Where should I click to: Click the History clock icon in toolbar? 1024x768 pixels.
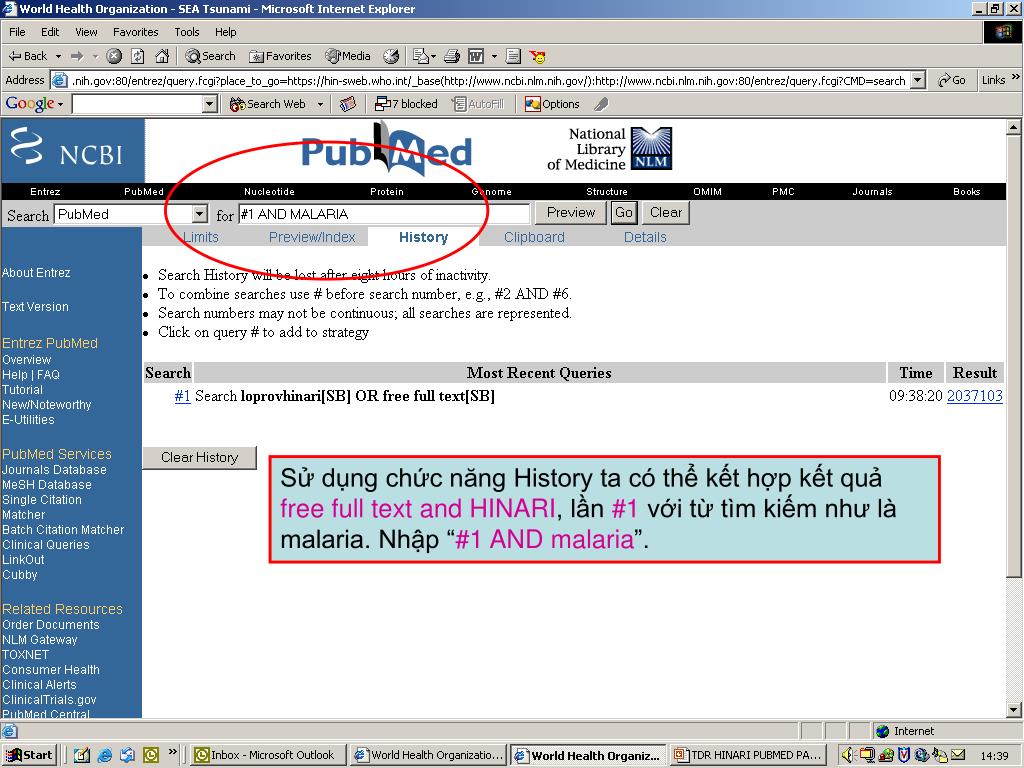tap(391, 56)
